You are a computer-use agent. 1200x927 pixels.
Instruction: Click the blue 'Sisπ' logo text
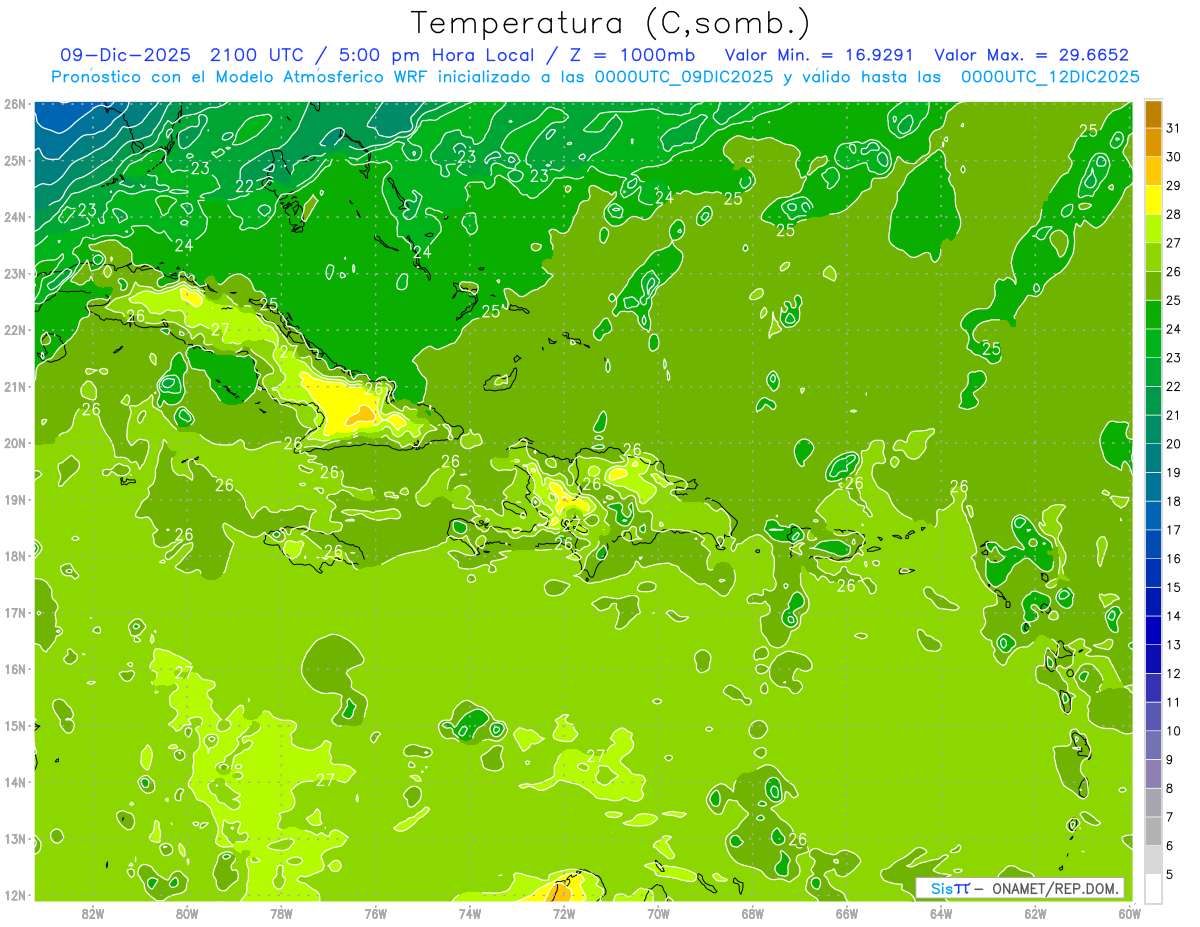[x=949, y=888]
